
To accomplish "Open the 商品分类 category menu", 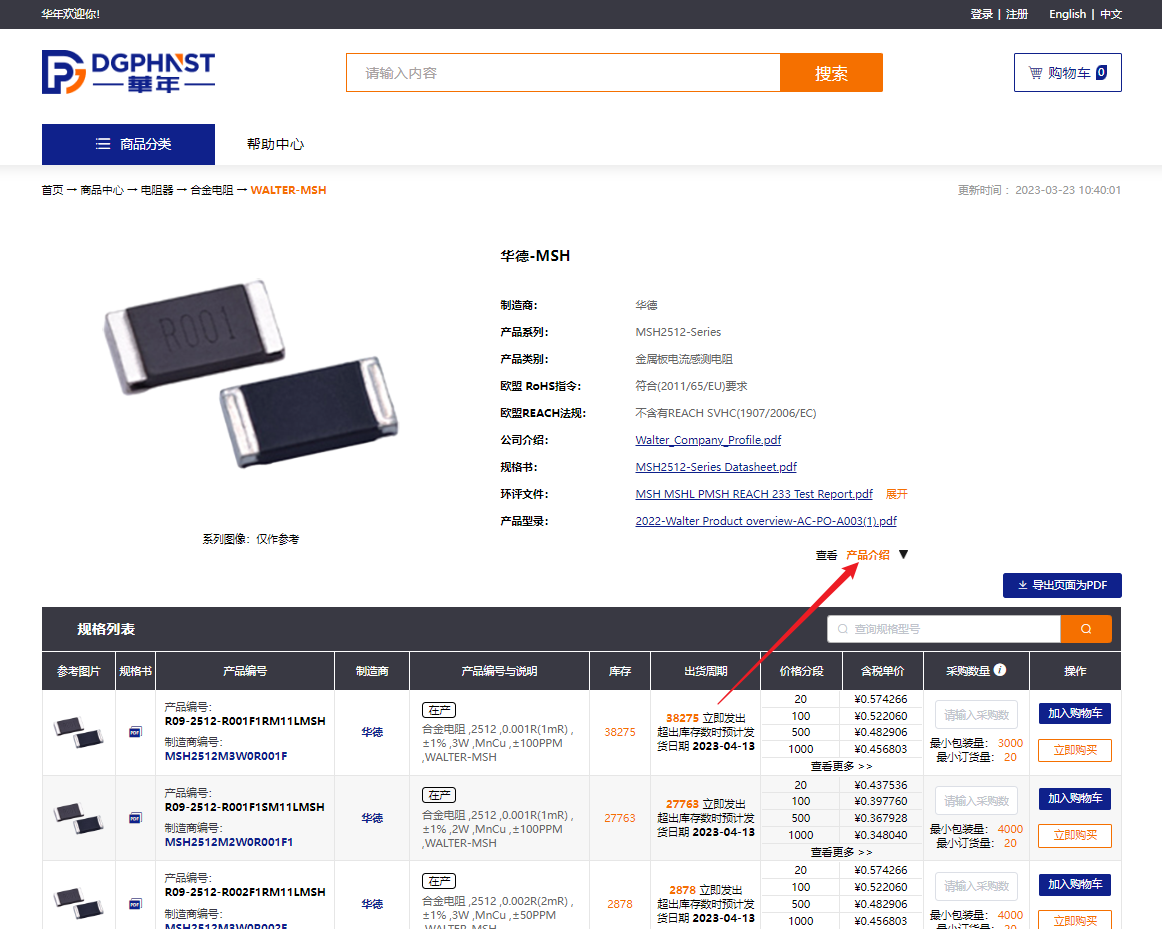I will click(128, 144).
